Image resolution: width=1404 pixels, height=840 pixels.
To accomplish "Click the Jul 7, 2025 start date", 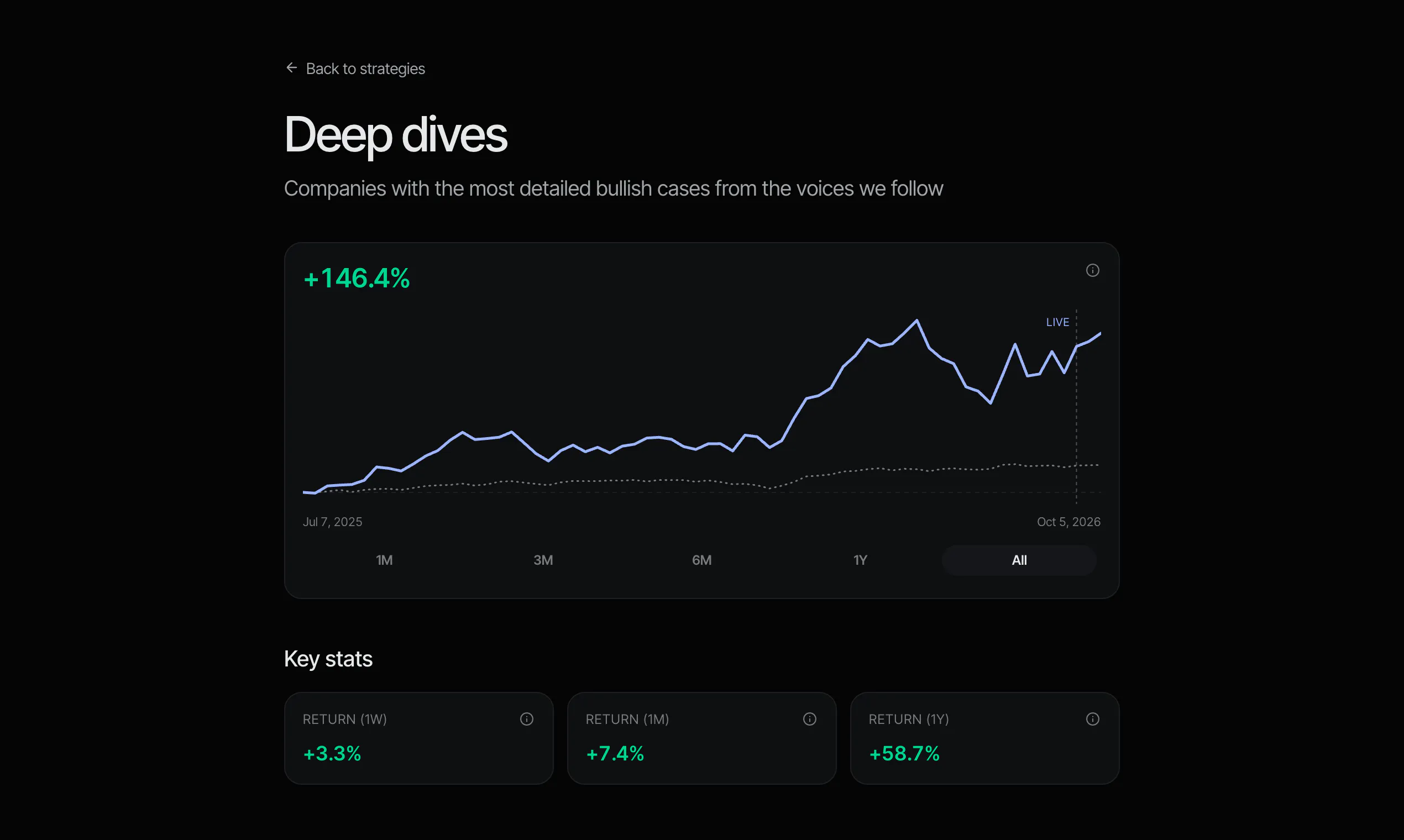I will click(332, 522).
